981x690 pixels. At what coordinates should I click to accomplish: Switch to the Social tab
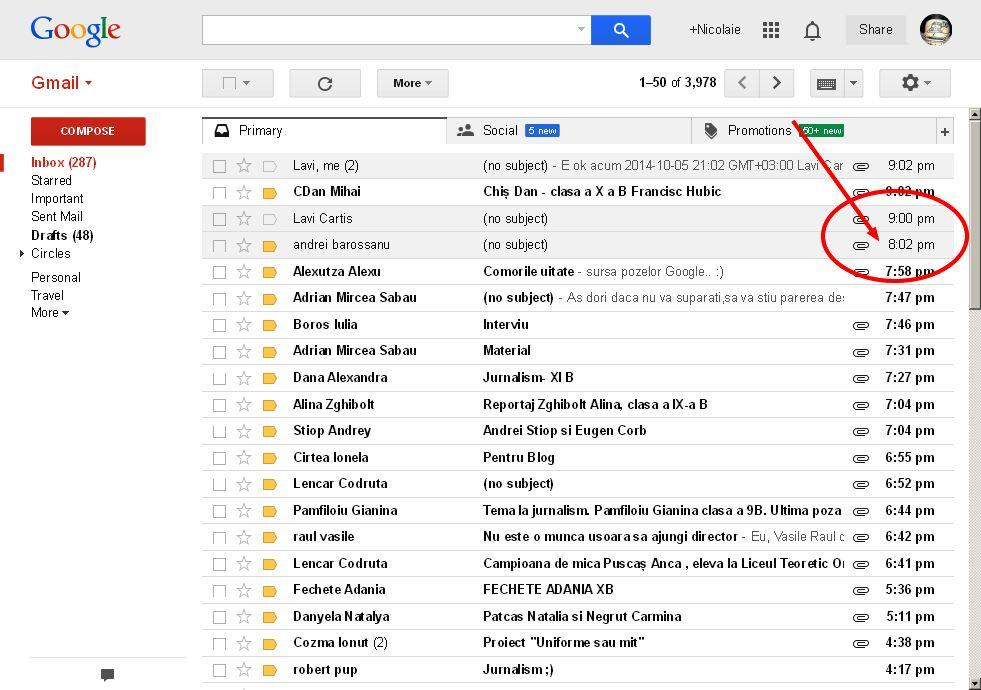tap(500, 131)
